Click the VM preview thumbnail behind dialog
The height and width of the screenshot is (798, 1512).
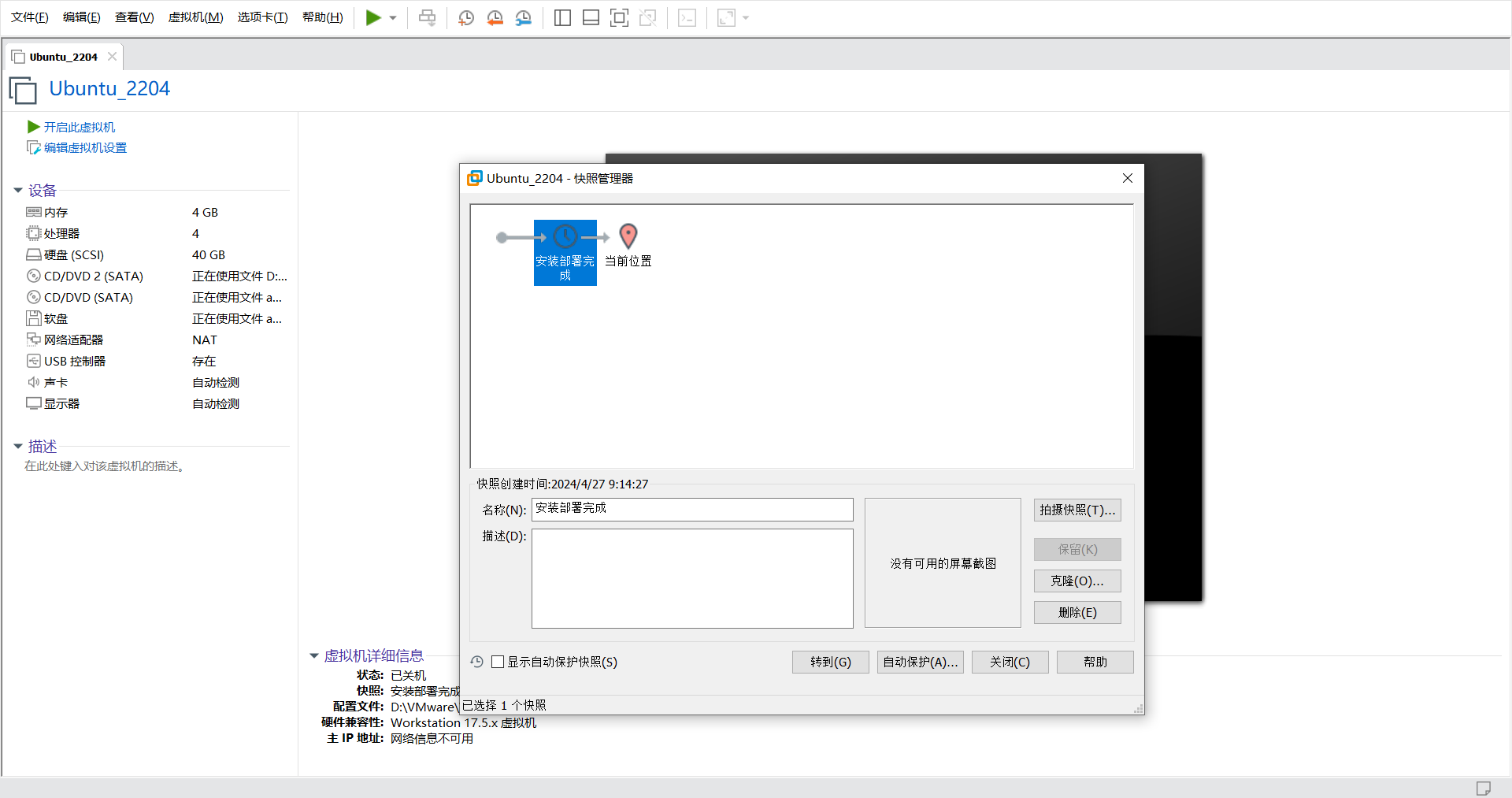[x=1173, y=378]
